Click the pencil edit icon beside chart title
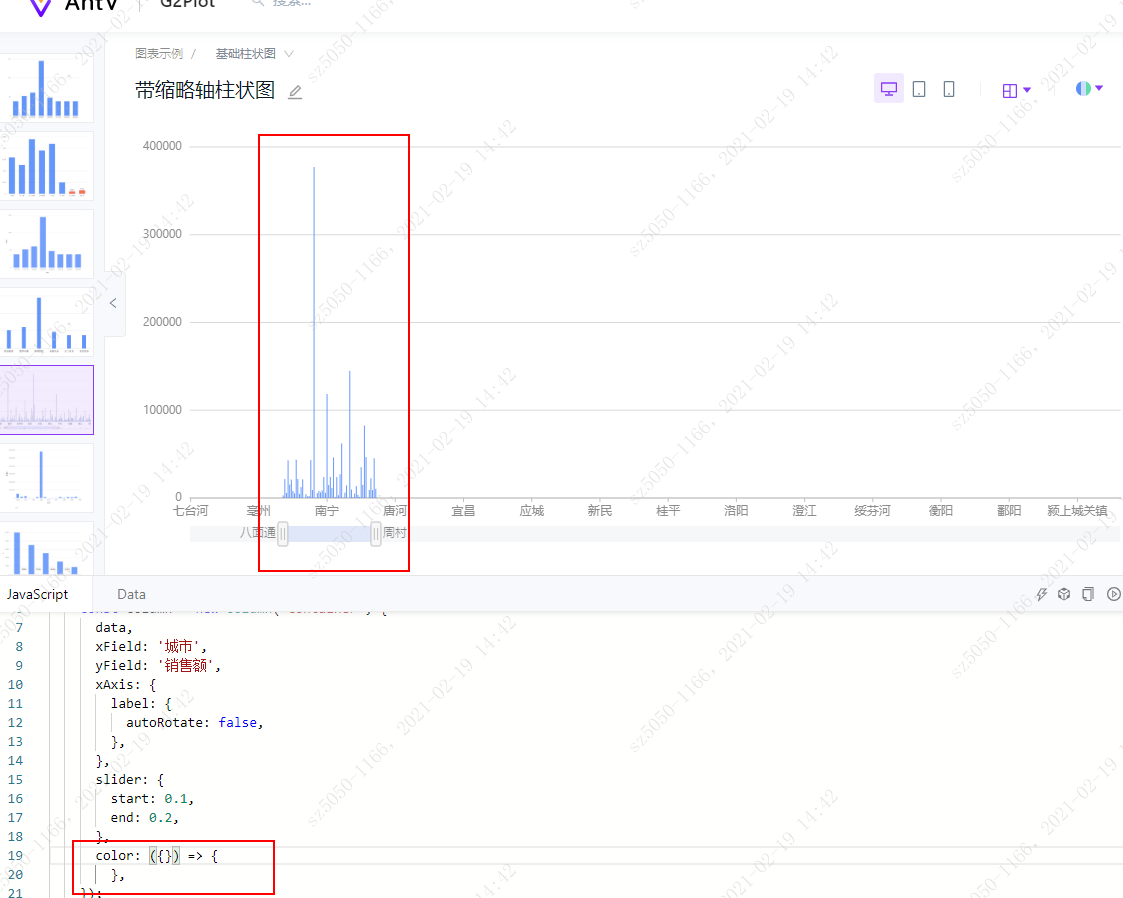 294,91
